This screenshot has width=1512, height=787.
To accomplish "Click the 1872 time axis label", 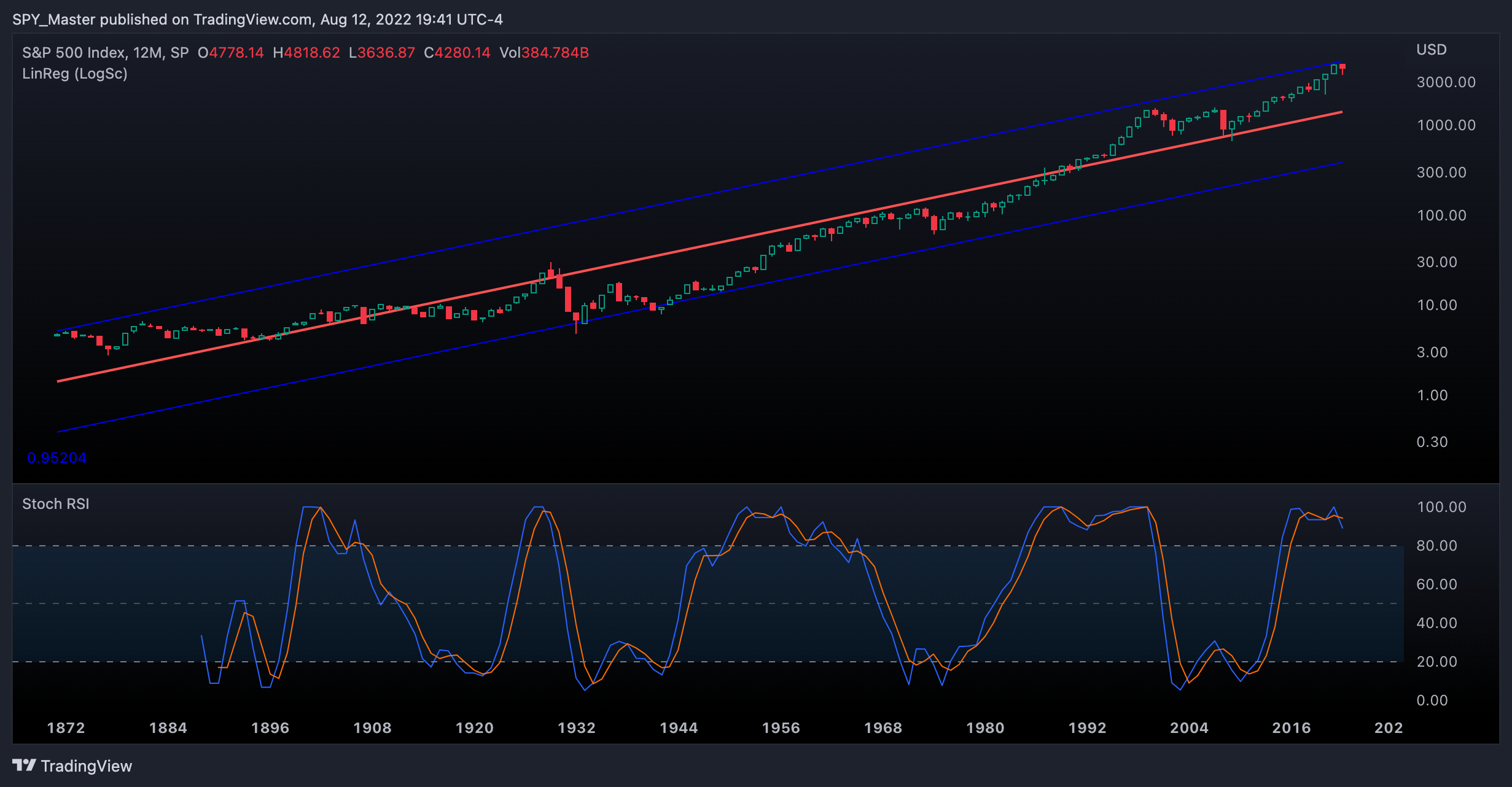I will (66, 728).
